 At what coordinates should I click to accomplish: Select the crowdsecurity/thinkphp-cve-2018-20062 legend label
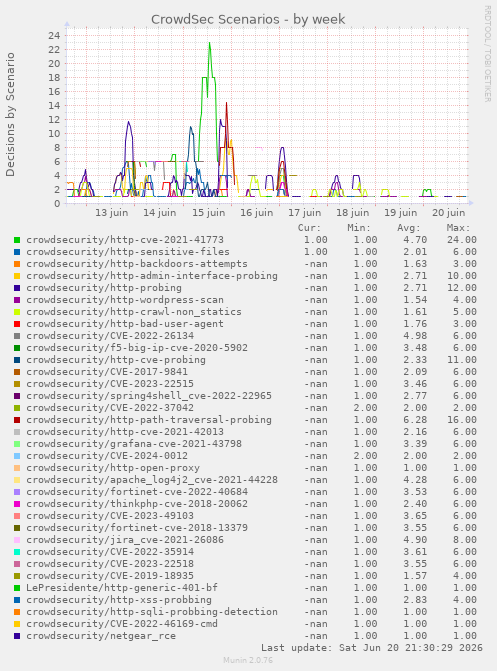pos(137,504)
